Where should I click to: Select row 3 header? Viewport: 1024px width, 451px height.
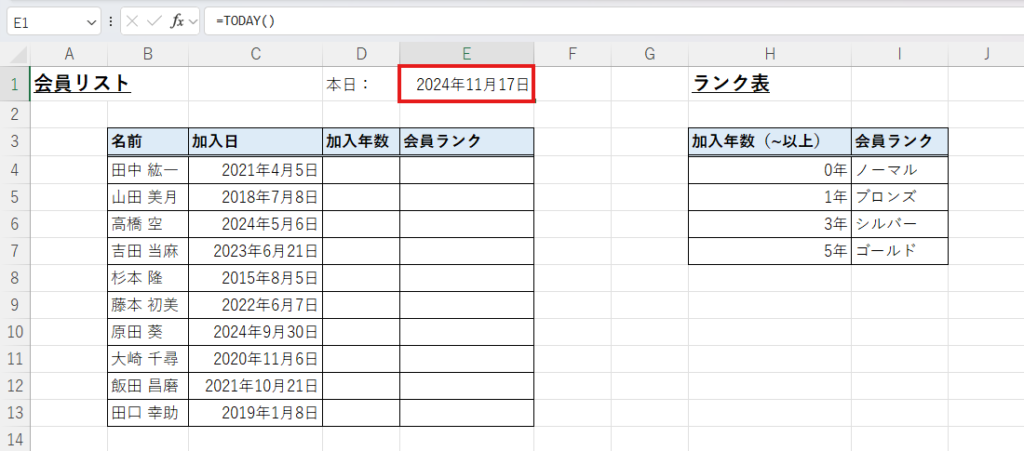pos(15,142)
